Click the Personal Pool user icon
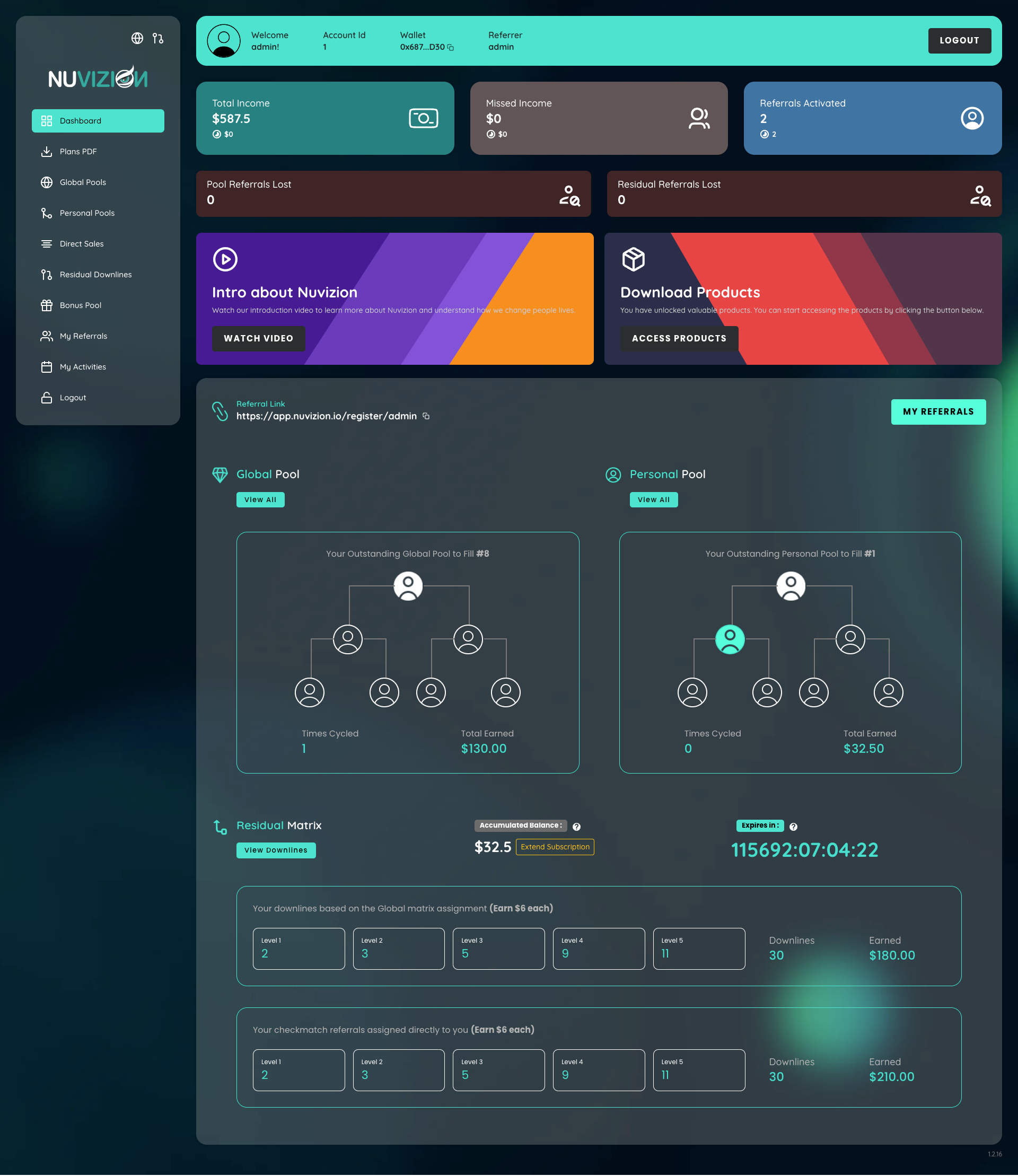This screenshot has width=1018, height=1176. [x=613, y=474]
